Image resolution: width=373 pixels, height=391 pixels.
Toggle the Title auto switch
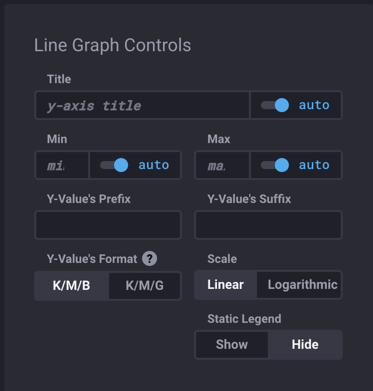pos(275,105)
